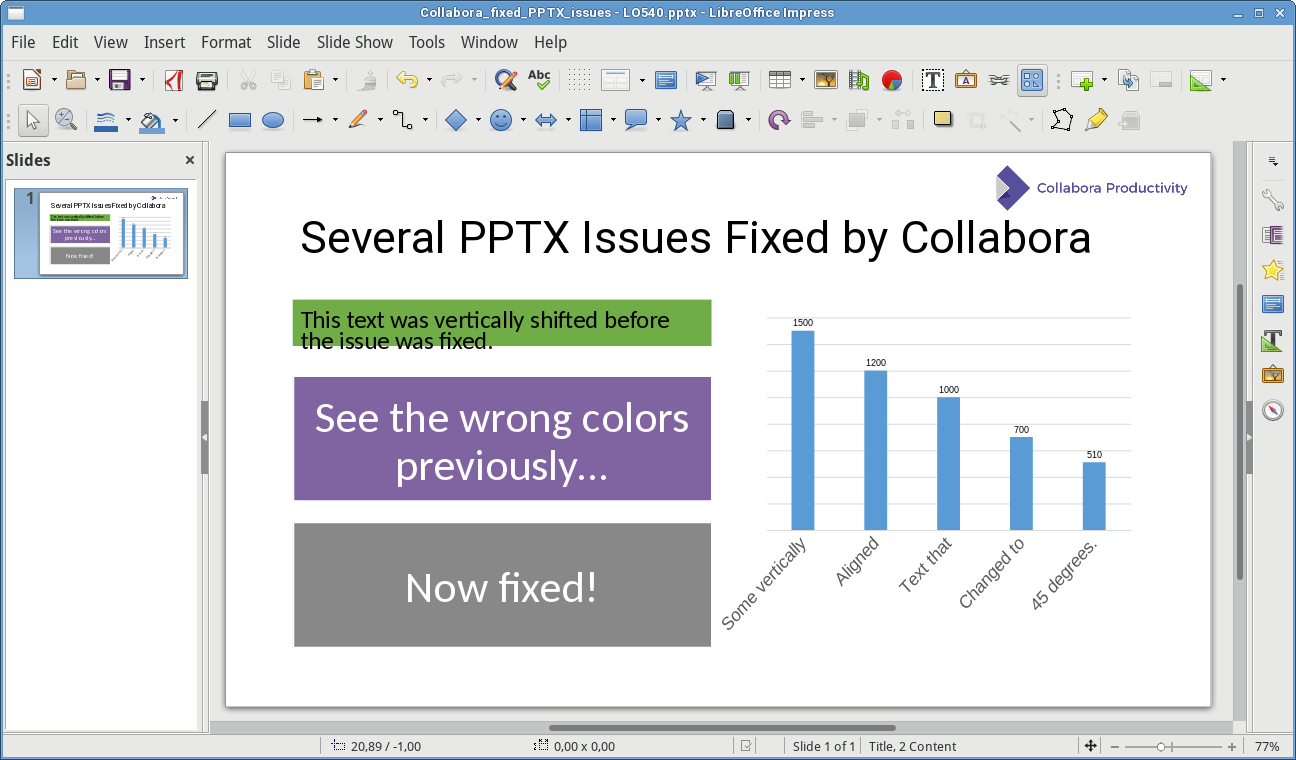Viewport: 1296px width, 760px height.
Task: Click the Undo arrow
Action: click(x=407, y=80)
